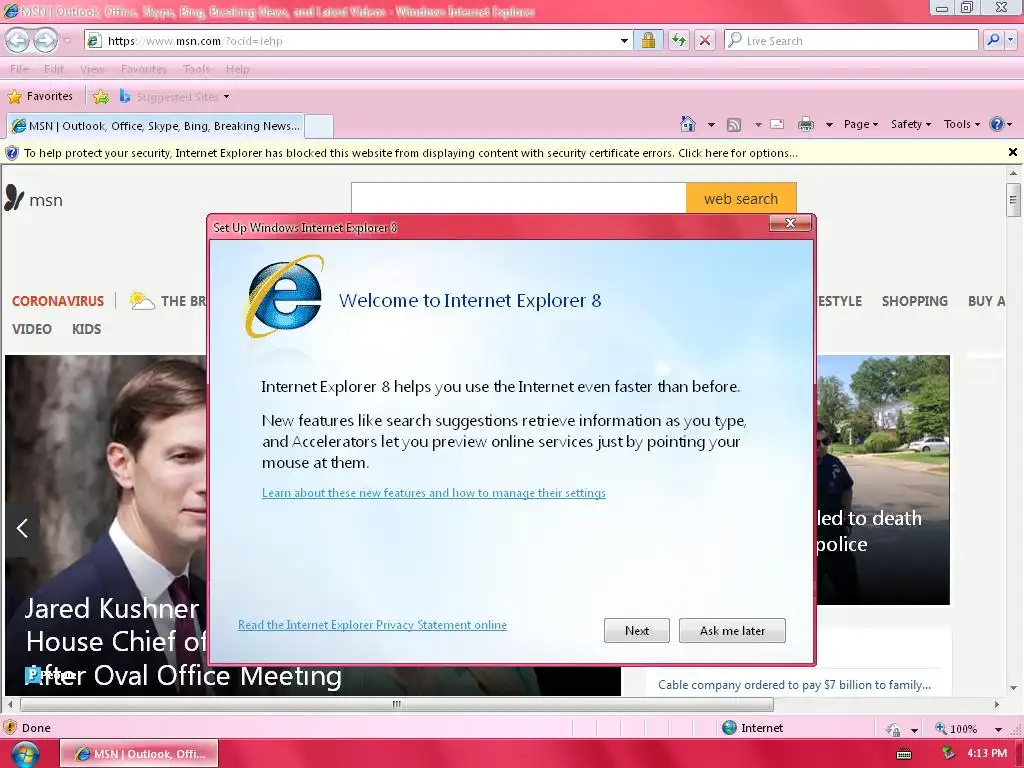
Task: Open the Favorites menu
Action: 144,69
